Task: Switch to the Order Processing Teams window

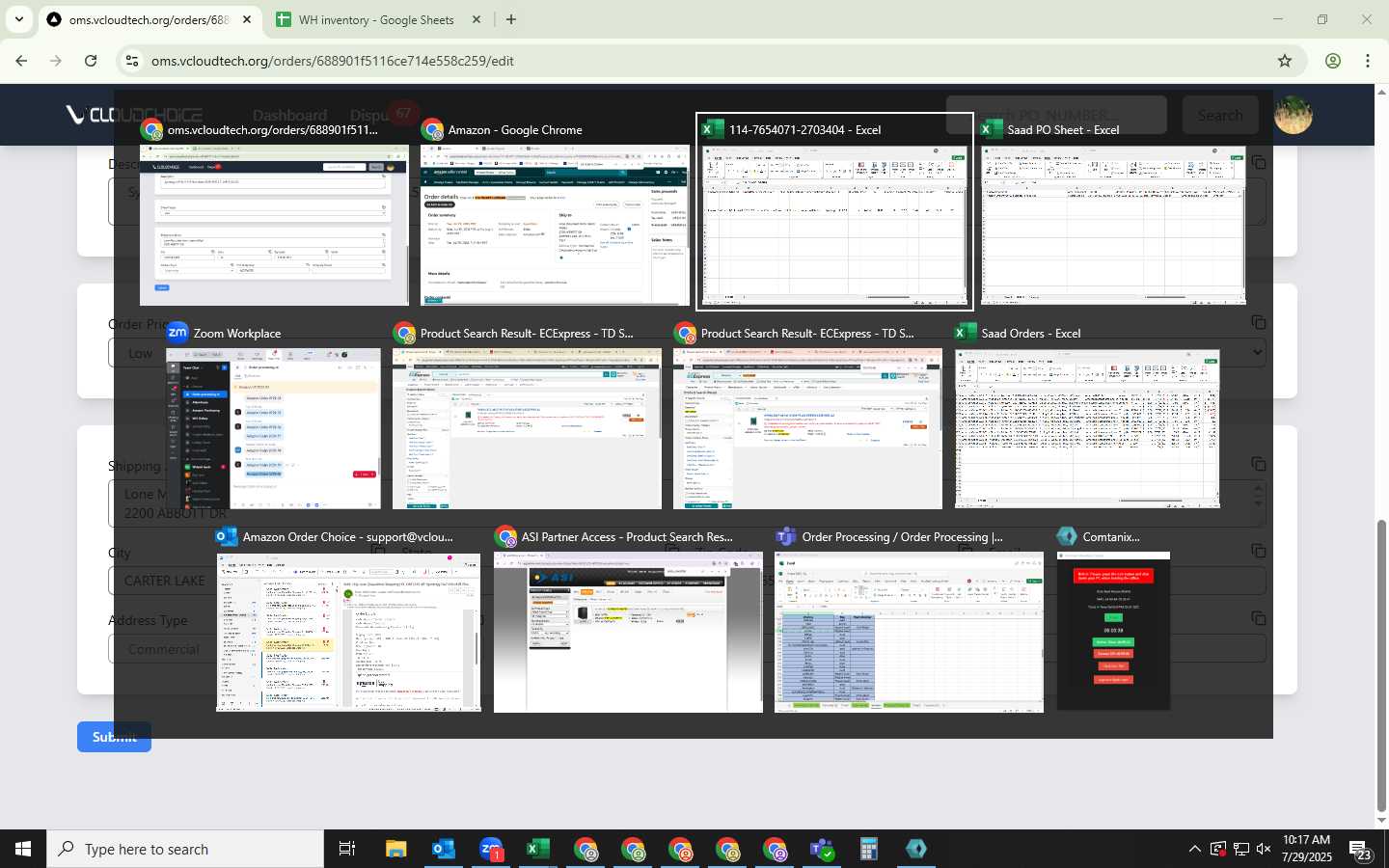Action: 909,633
